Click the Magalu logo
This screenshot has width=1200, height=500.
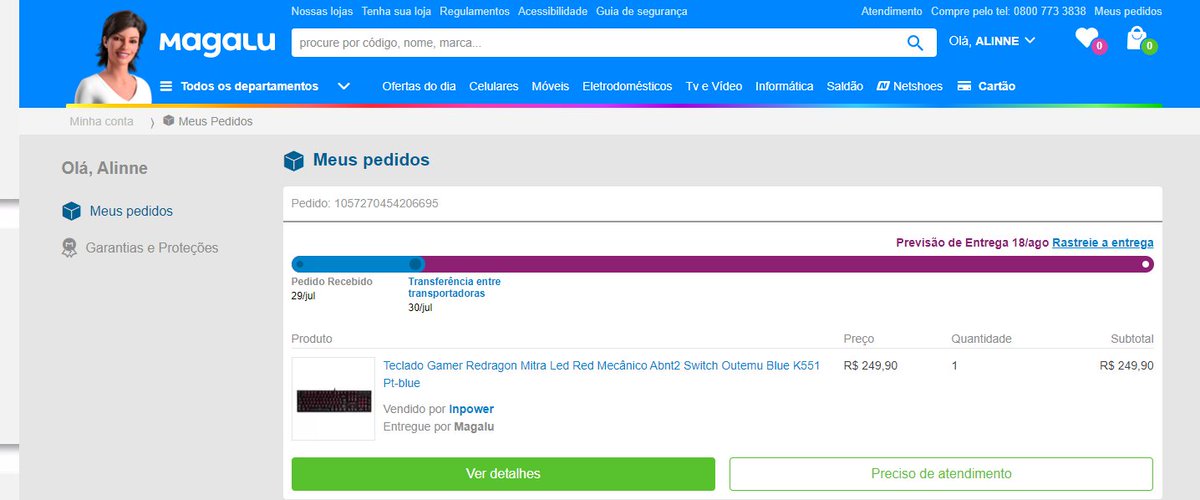[217, 42]
